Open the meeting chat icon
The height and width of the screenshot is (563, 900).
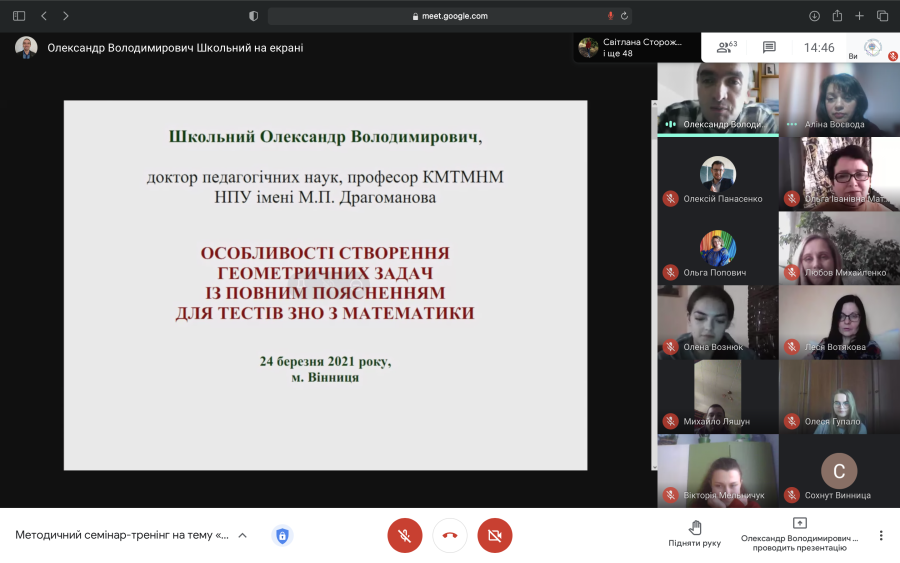769,47
